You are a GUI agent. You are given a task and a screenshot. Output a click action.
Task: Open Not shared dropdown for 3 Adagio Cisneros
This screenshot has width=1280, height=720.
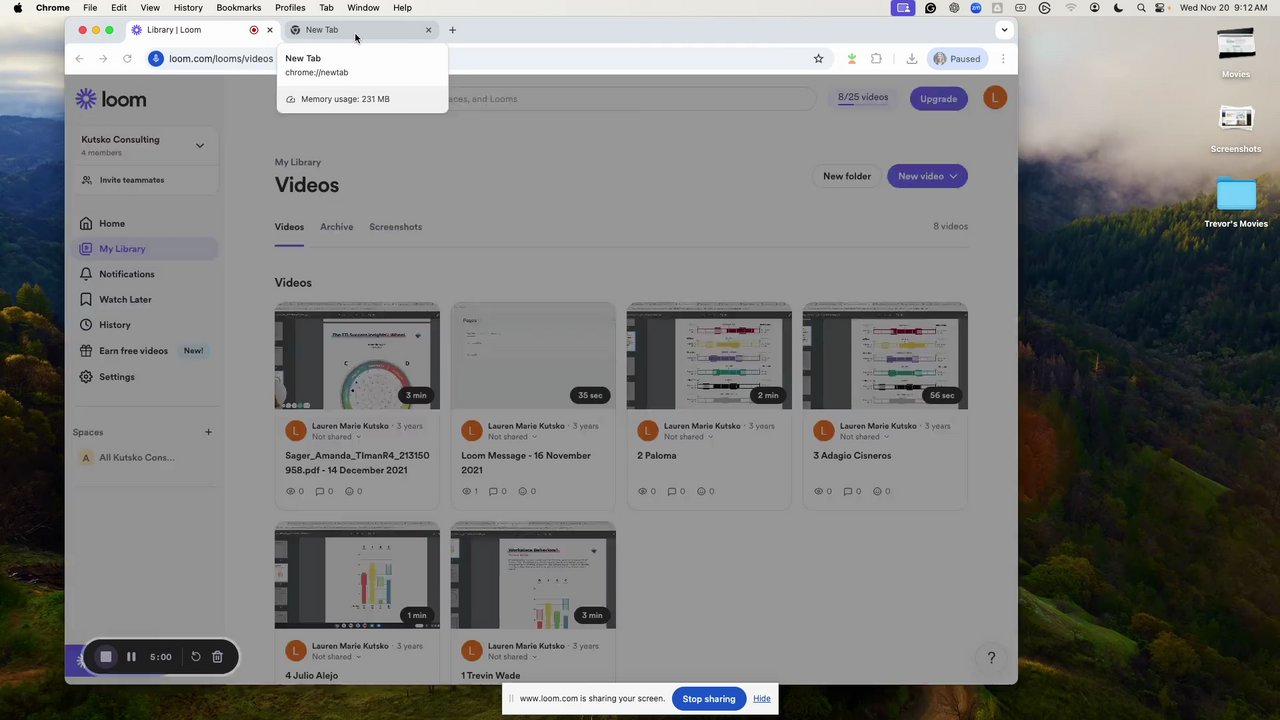(x=865, y=437)
